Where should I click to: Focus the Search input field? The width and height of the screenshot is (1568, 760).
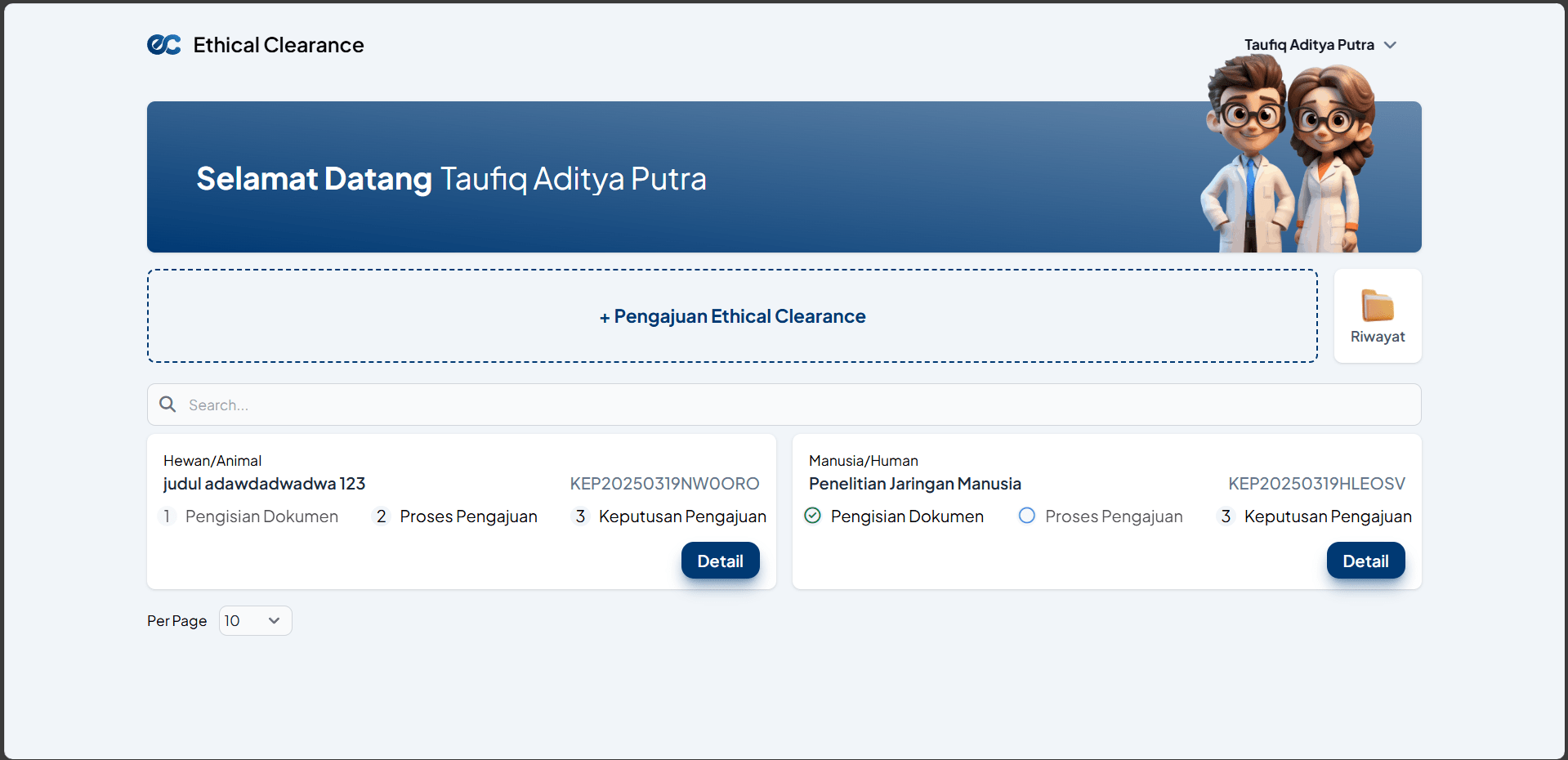point(784,405)
